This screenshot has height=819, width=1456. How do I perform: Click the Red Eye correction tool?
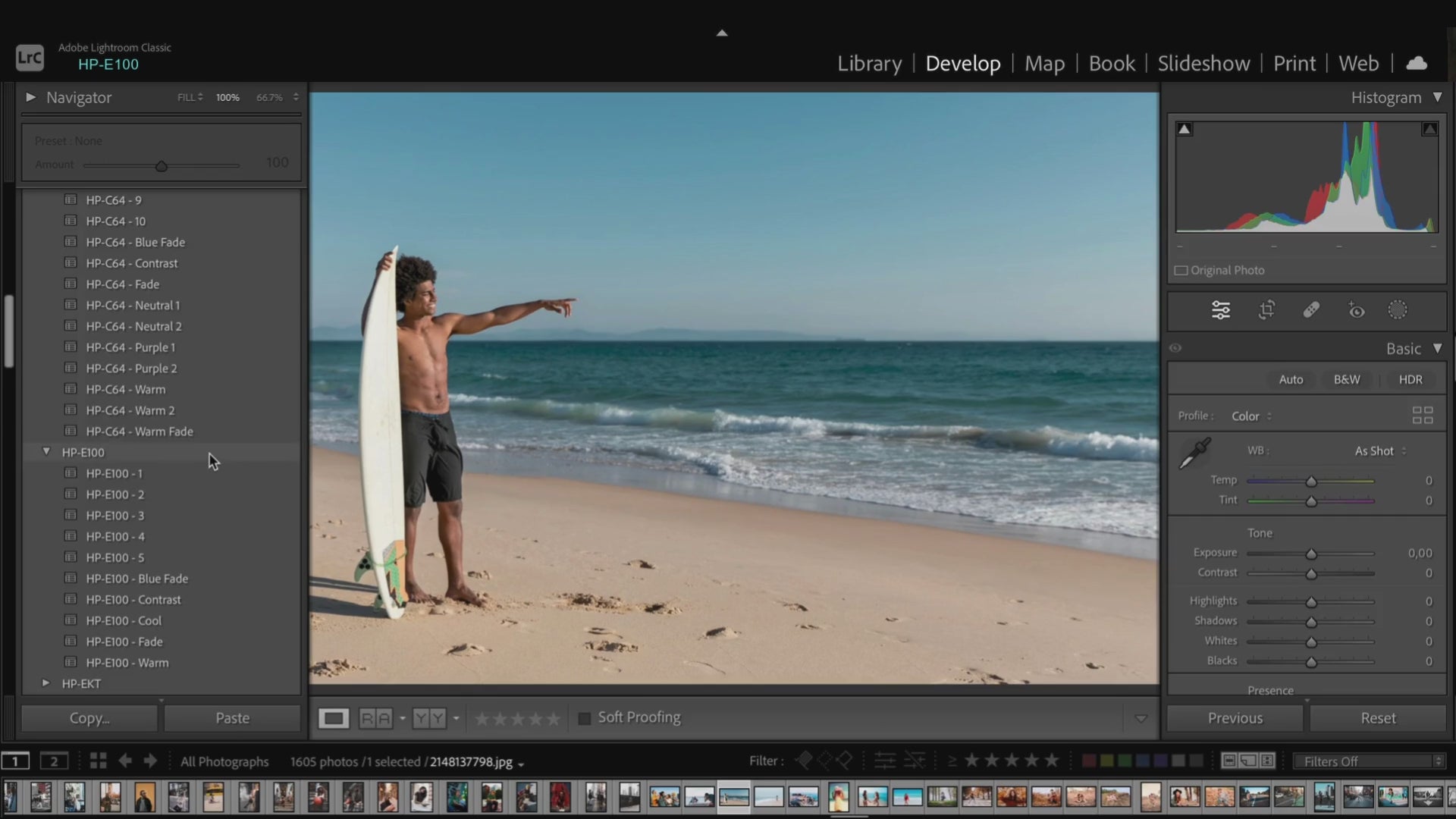tap(1356, 310)
